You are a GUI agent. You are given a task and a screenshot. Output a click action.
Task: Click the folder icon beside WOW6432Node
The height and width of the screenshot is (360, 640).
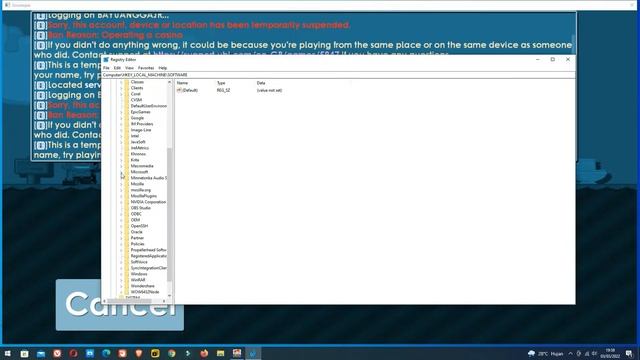pyautogui.click(x=127, y=292)
